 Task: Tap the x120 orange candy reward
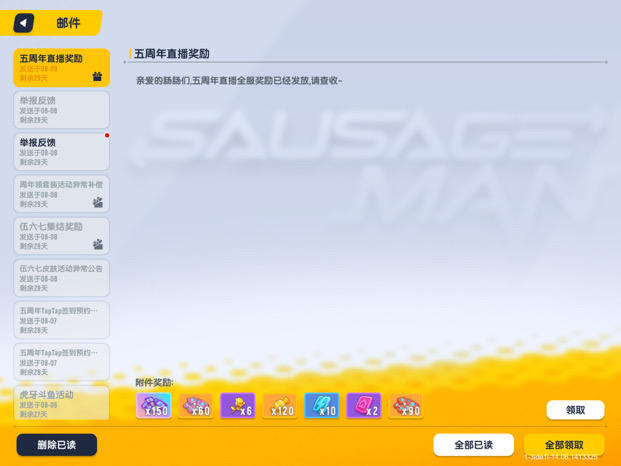[x=280, y=405]
